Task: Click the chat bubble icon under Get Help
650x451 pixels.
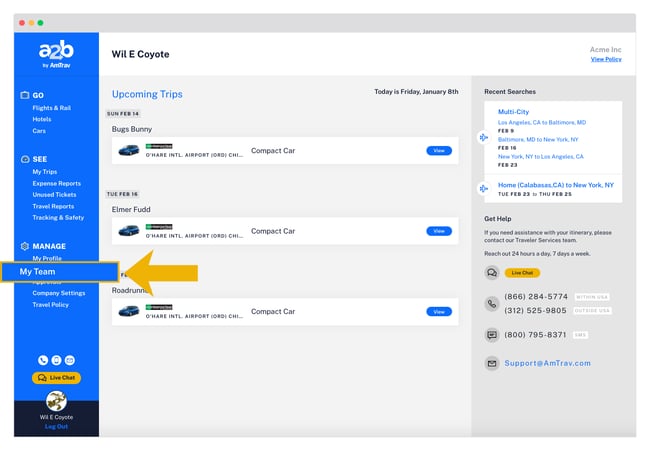Action: [492, 273]
